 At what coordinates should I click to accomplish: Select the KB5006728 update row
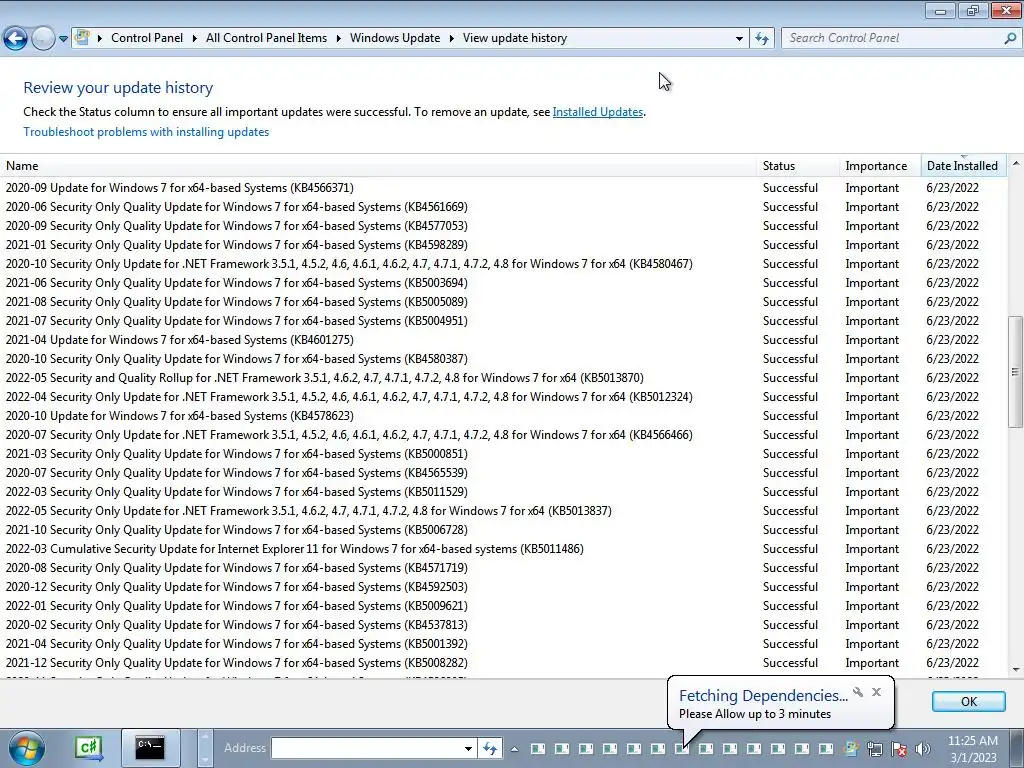503,530
